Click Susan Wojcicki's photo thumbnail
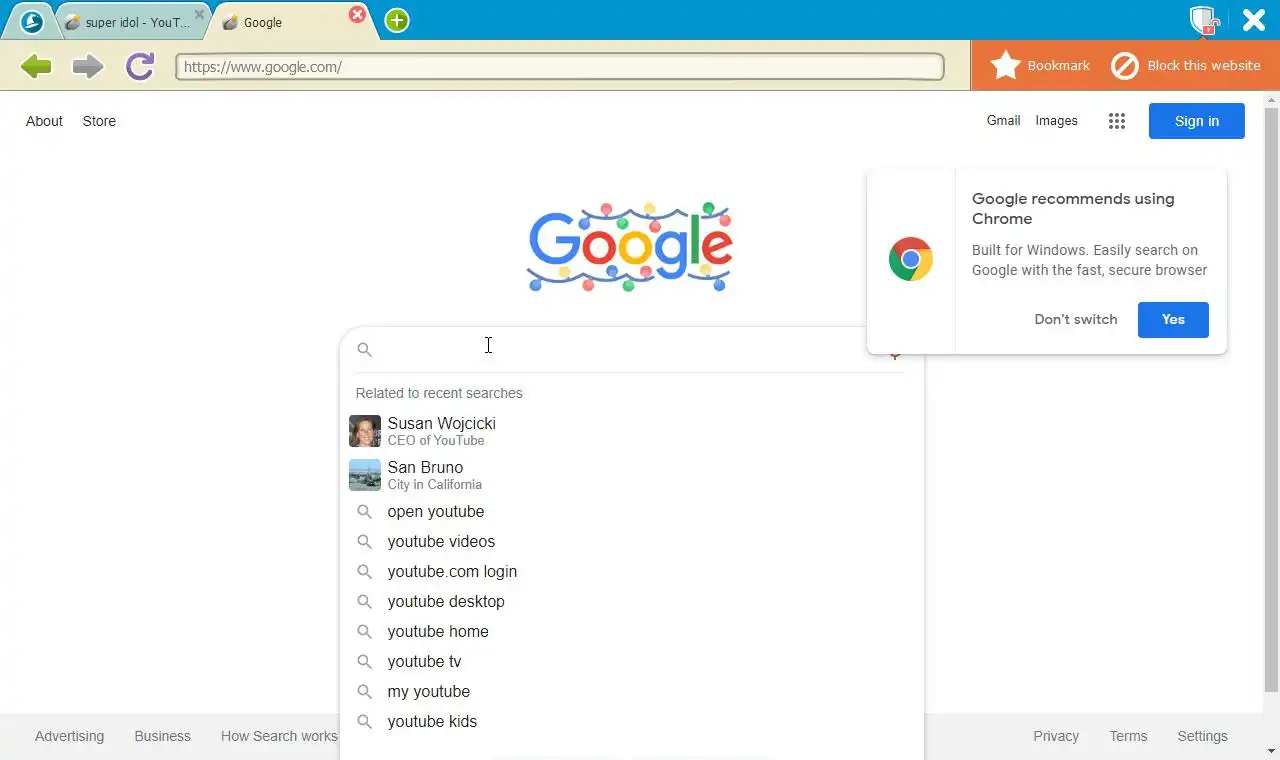The width and height of the screenshot is (1280, 760). [365, 431]
